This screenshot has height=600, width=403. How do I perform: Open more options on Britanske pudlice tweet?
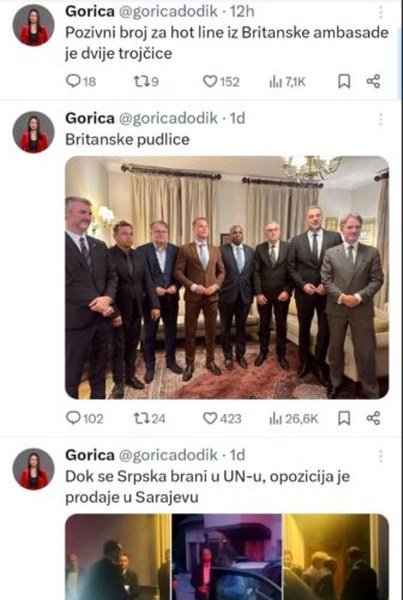pos(380,119)
